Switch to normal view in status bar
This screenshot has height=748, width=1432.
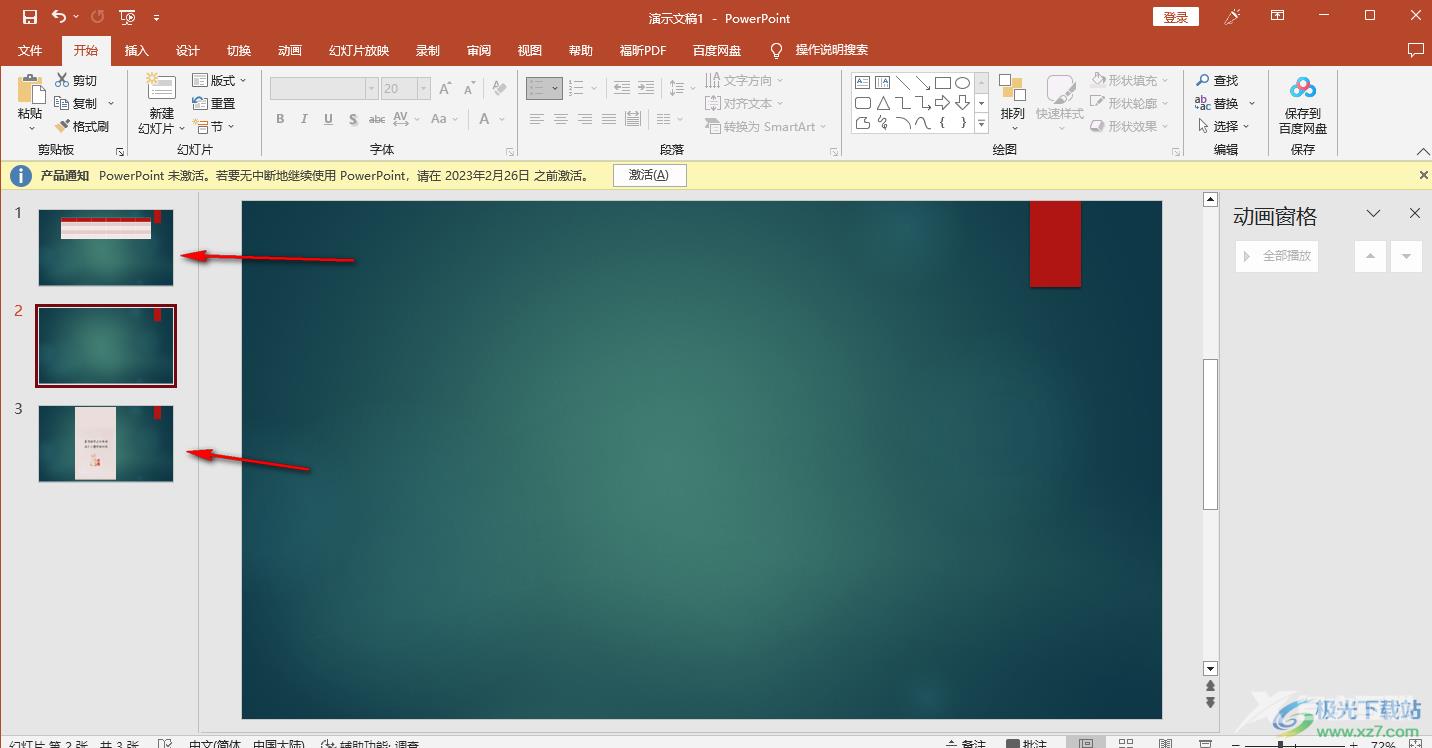tap(1086, 743)
